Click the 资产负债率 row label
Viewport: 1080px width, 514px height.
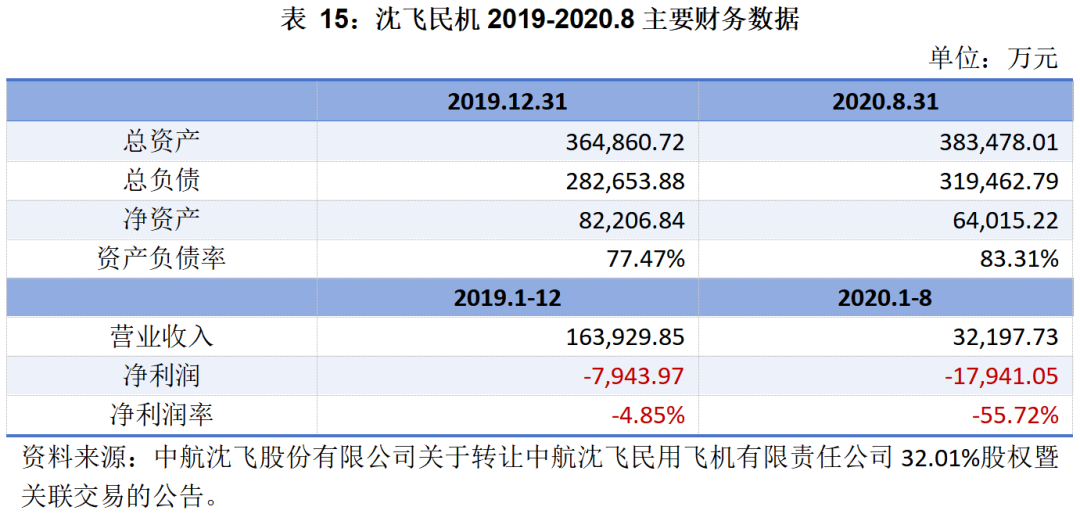(x=161, y=258)
